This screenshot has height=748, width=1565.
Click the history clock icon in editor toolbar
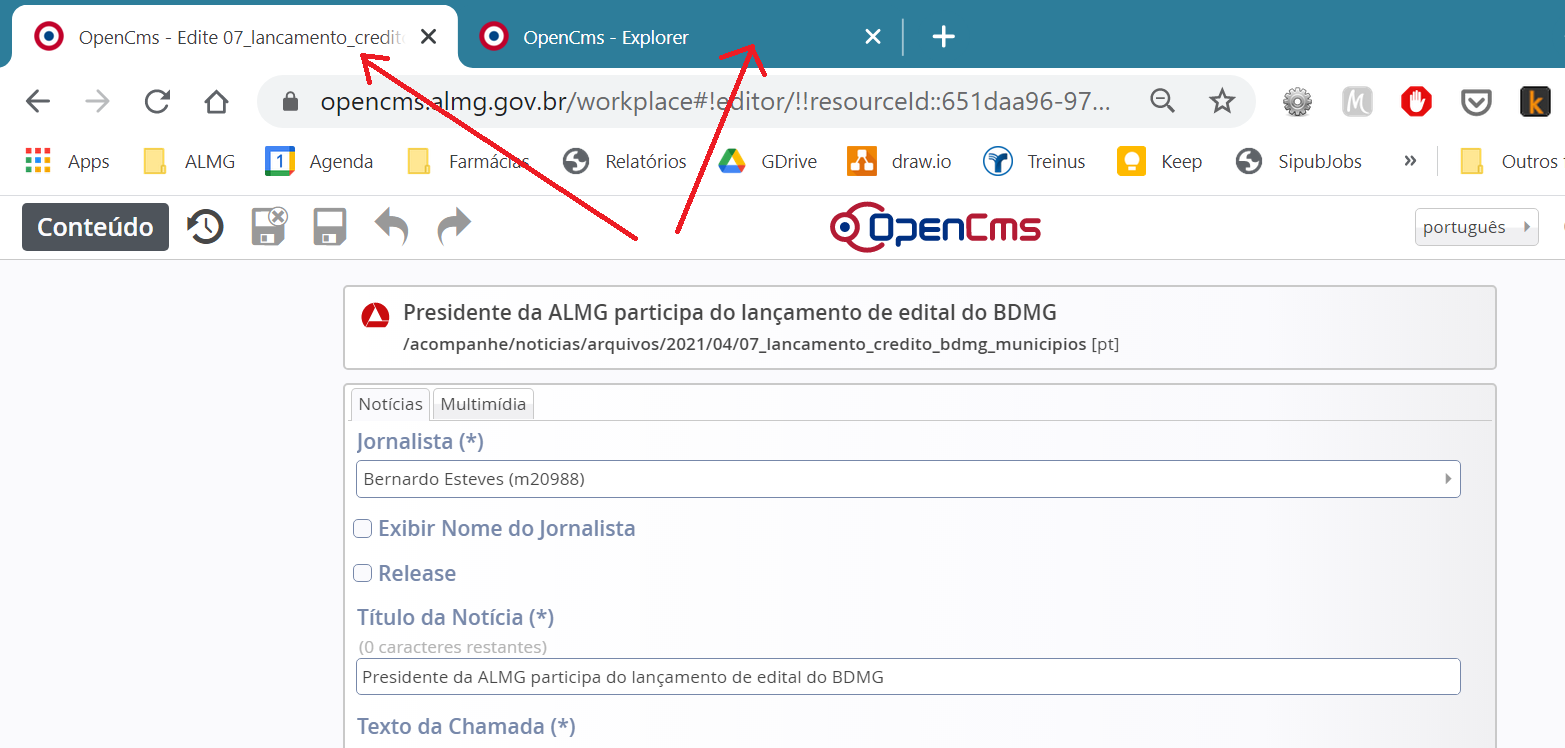(205, 227)
